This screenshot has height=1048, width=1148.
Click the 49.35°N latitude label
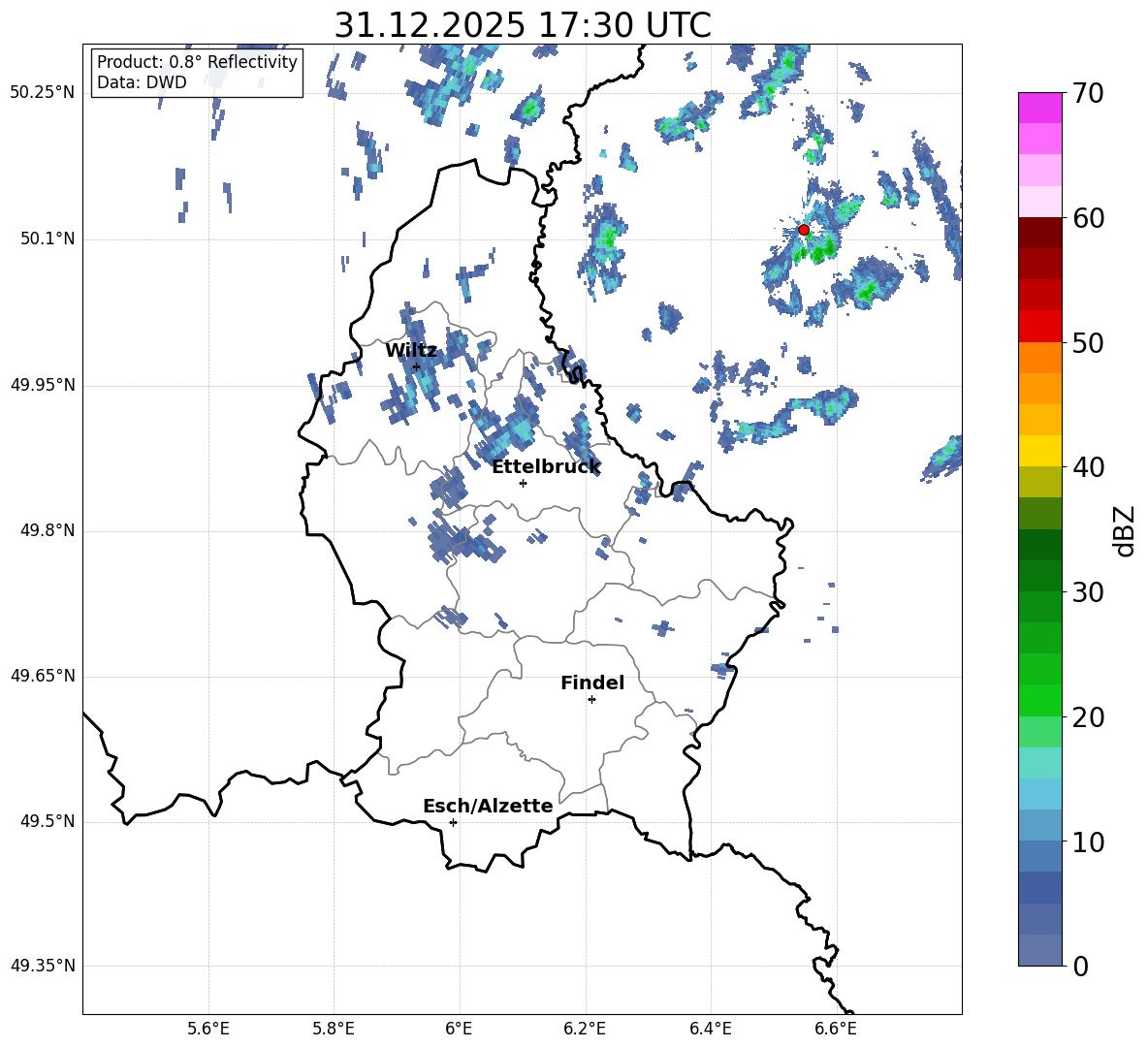pos(43,966)
